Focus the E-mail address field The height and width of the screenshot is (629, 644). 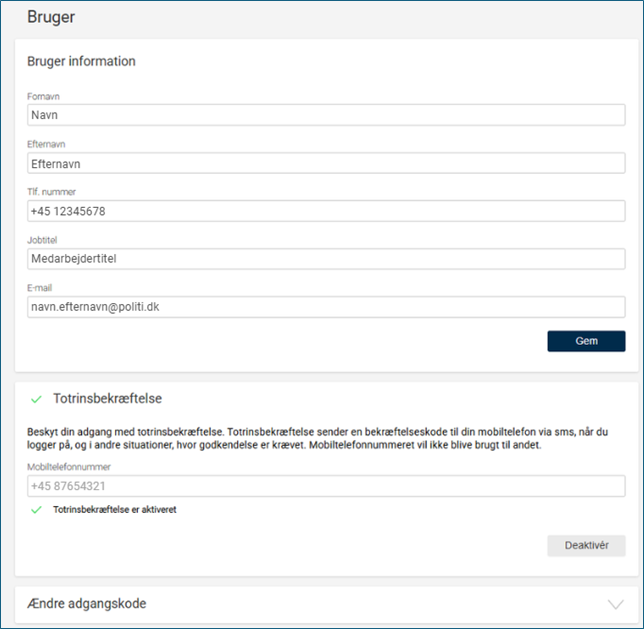[326, 307]
